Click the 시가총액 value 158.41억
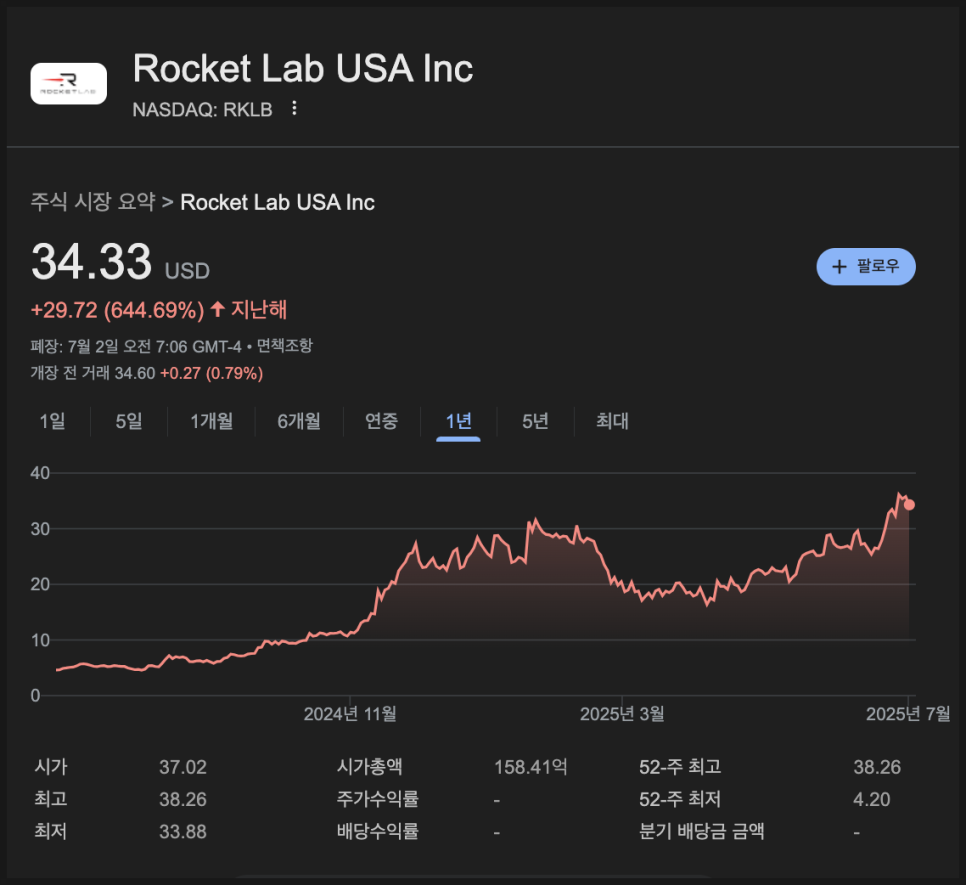The width and height of the screenshot is (966, 885). click(530, 767)
